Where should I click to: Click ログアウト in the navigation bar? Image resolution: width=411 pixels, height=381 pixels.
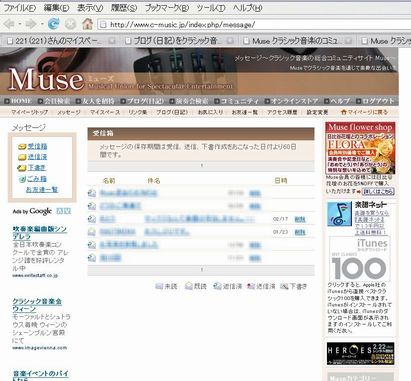[375, 101]
